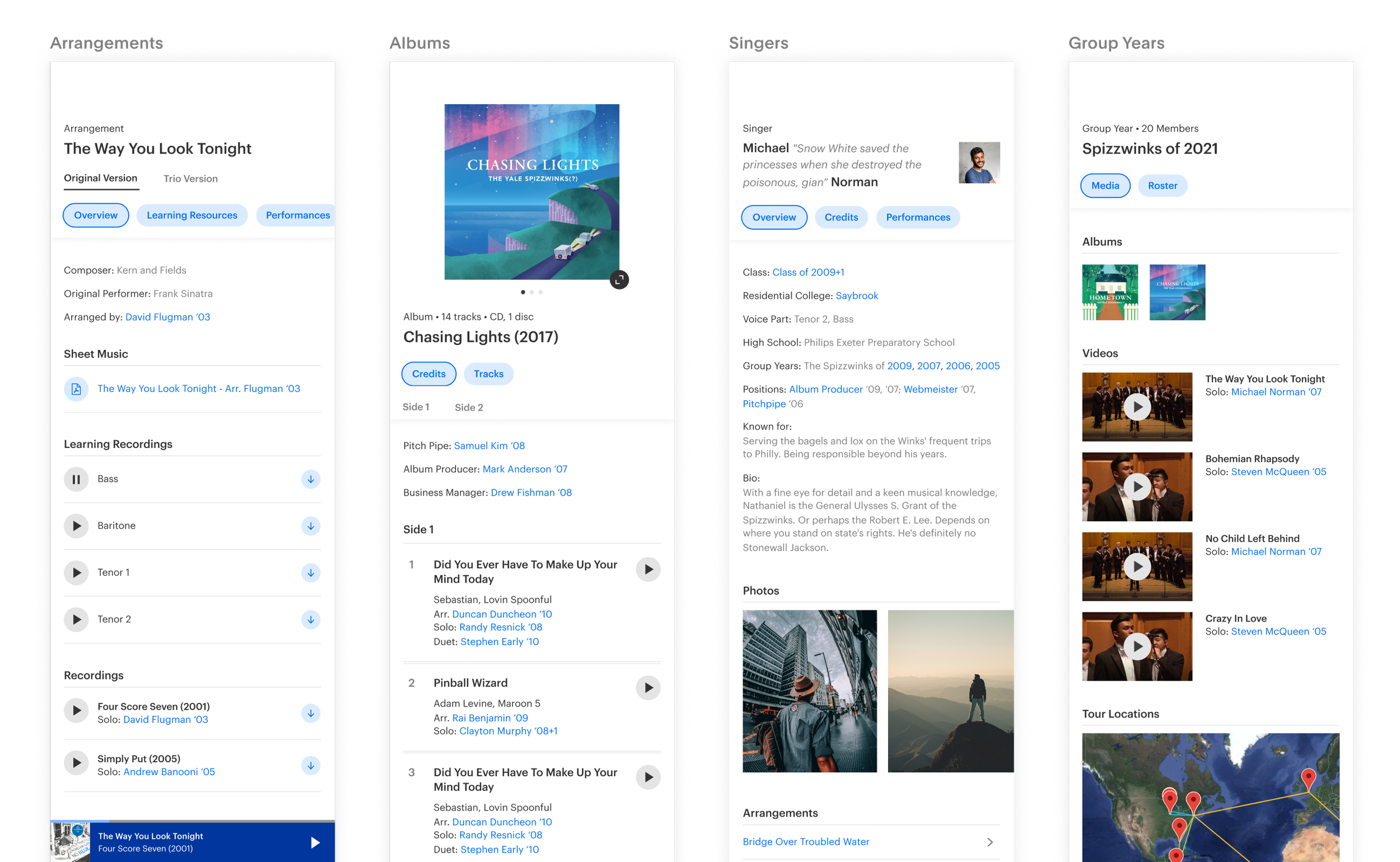This screenshot has width=1400, height=862.
Task: Open Mark Anderson '07 producer link
Action: (x=525, y=469)
